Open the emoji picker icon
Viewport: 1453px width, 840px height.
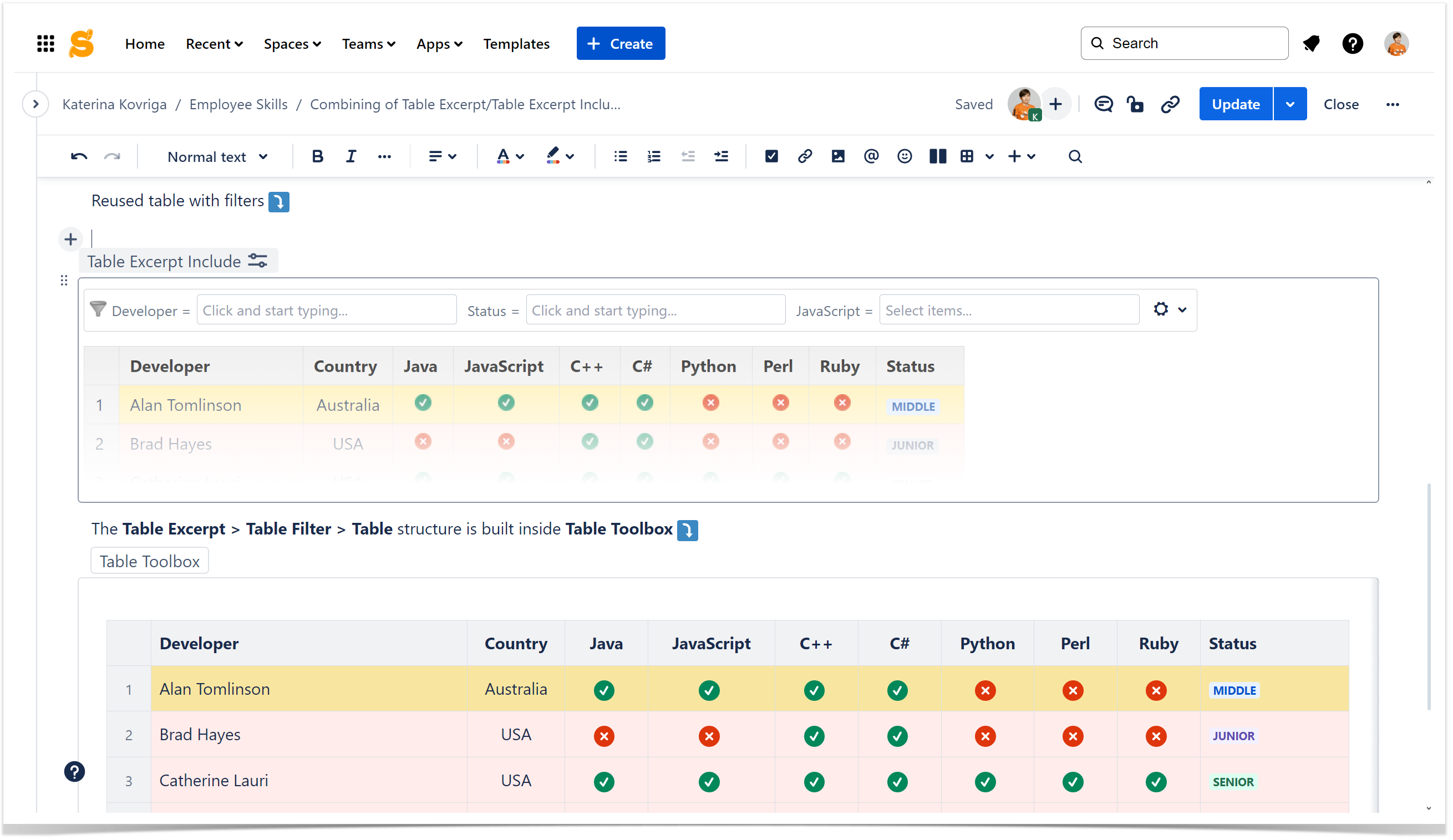click(904, 156)
